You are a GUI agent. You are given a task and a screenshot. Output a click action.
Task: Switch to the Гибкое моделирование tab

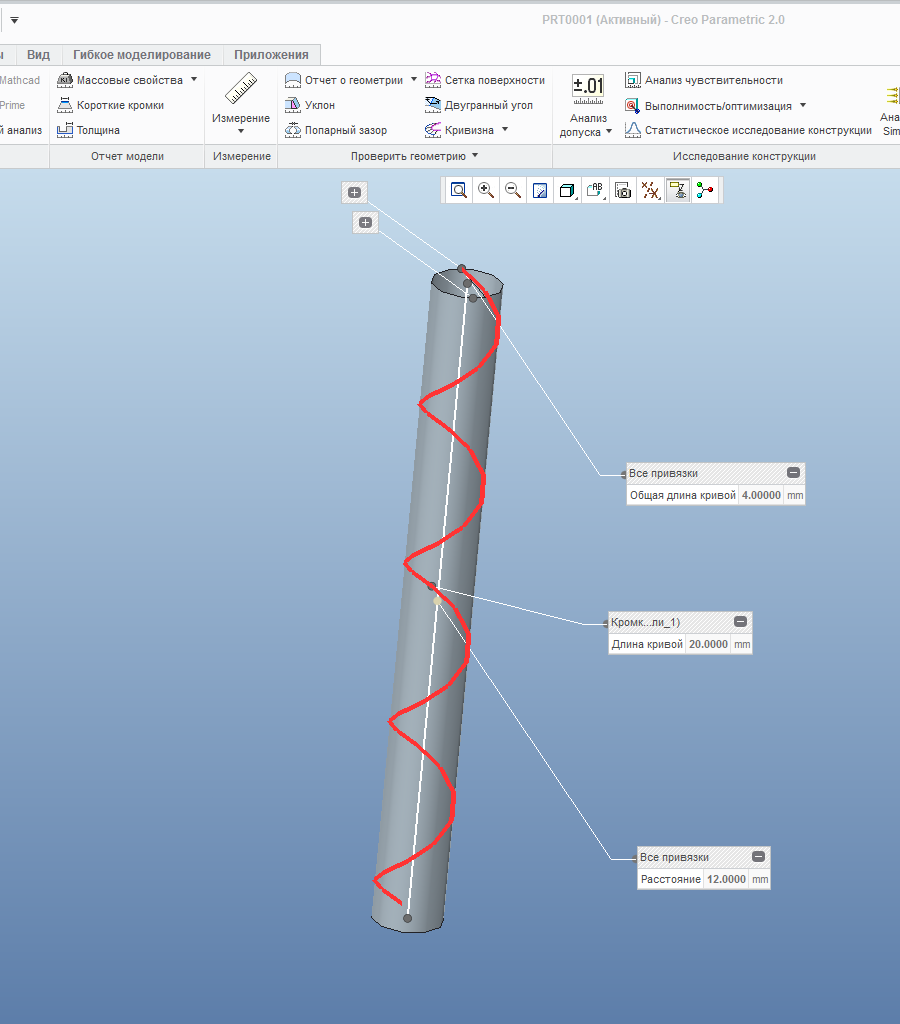142,55
